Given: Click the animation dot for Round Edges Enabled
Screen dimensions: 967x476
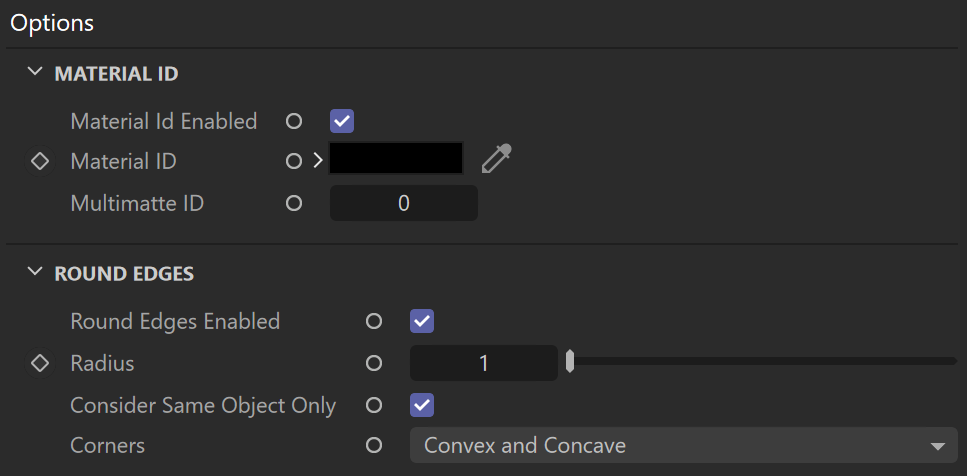Looking at the screenshot, I should (x=374, y=321).
